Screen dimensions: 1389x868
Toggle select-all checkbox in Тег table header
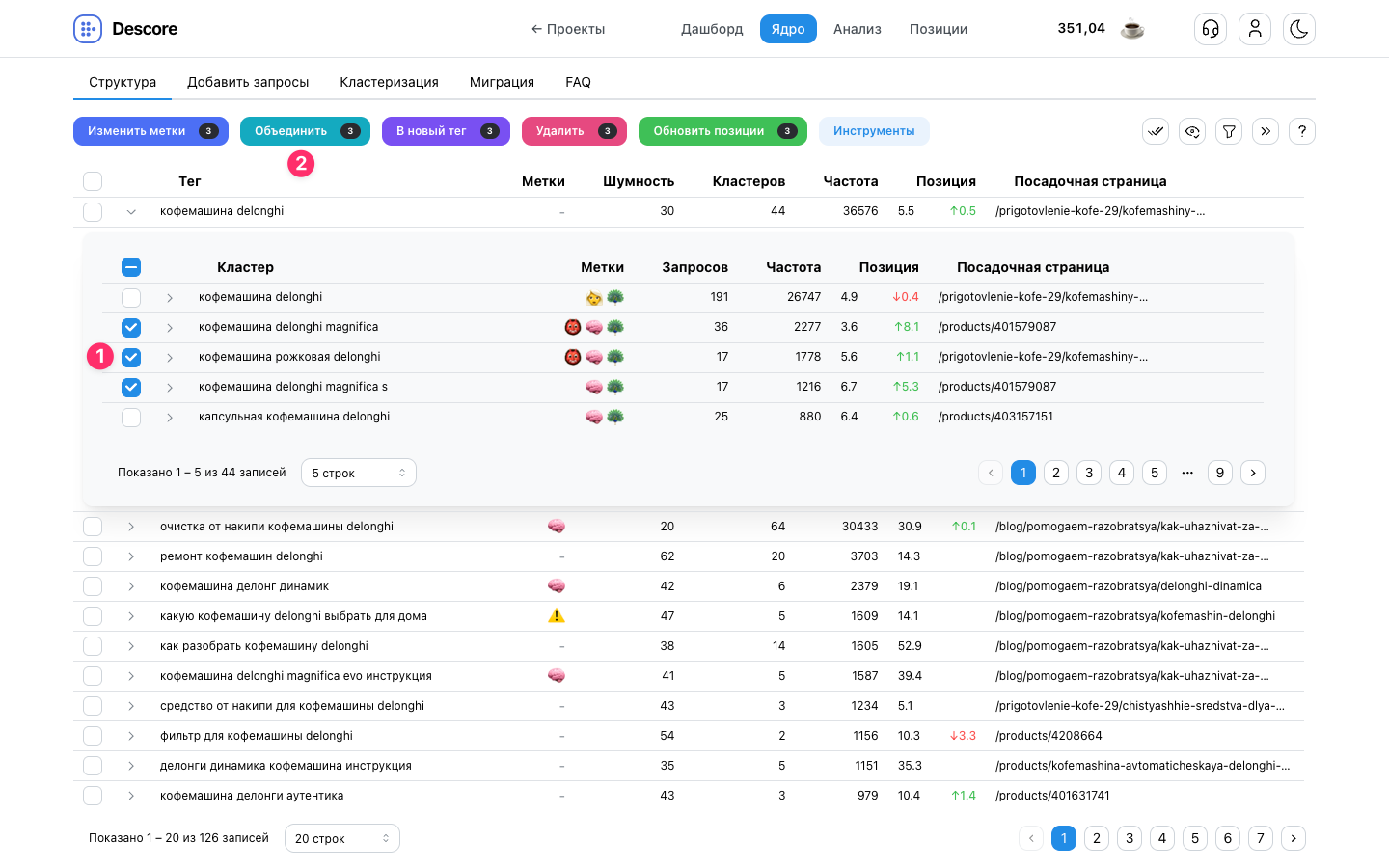(x=93, y=181)
